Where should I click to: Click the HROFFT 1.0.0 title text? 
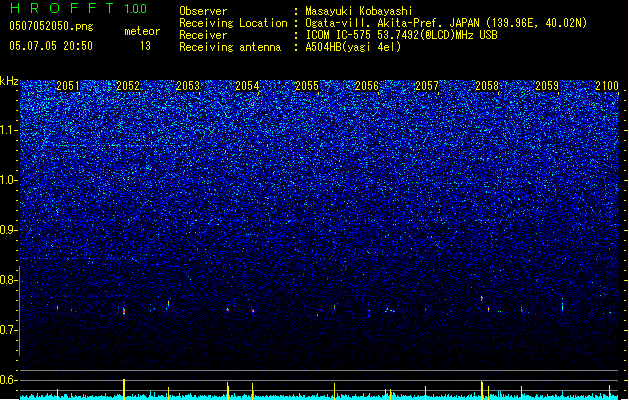[79, 8]
